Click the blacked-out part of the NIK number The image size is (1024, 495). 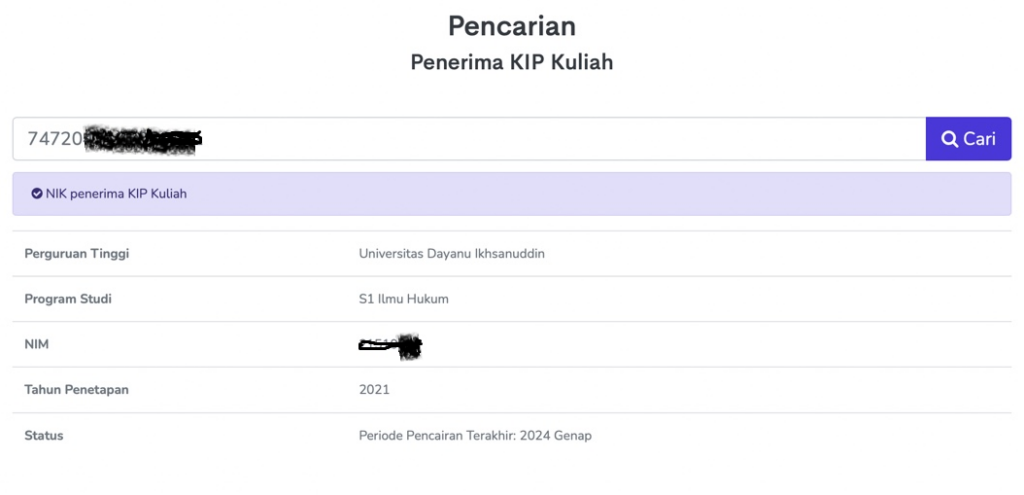click(143, 139)
